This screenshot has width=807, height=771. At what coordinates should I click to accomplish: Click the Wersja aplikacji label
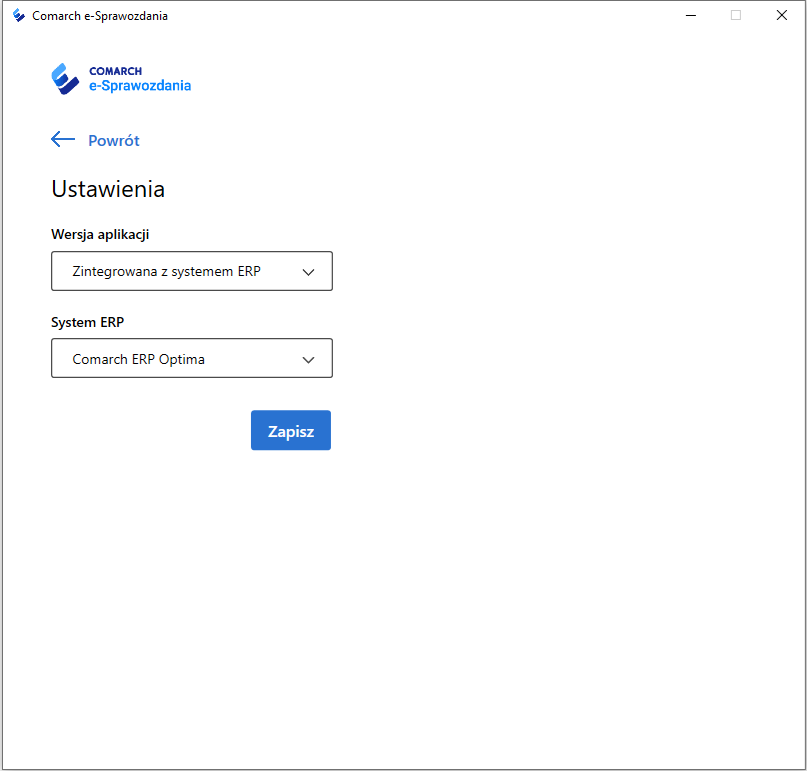(100, 235)
